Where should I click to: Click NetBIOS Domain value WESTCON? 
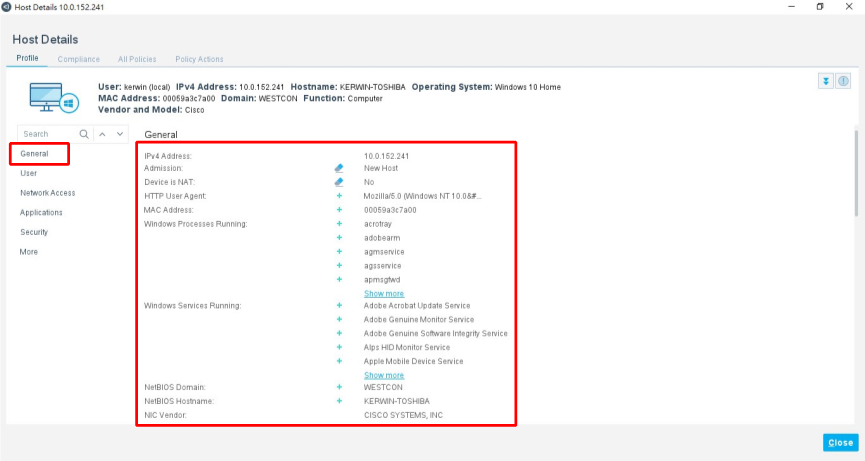383,387
